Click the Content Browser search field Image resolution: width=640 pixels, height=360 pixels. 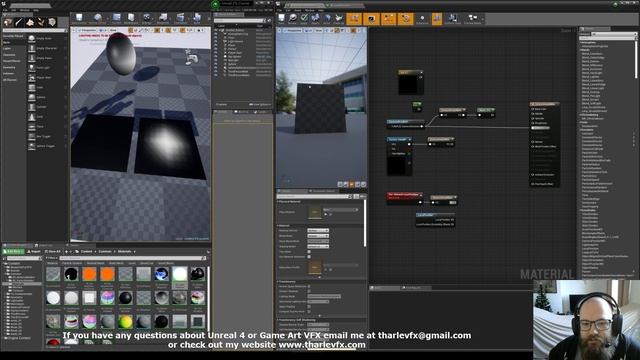(x=133, y=258)
